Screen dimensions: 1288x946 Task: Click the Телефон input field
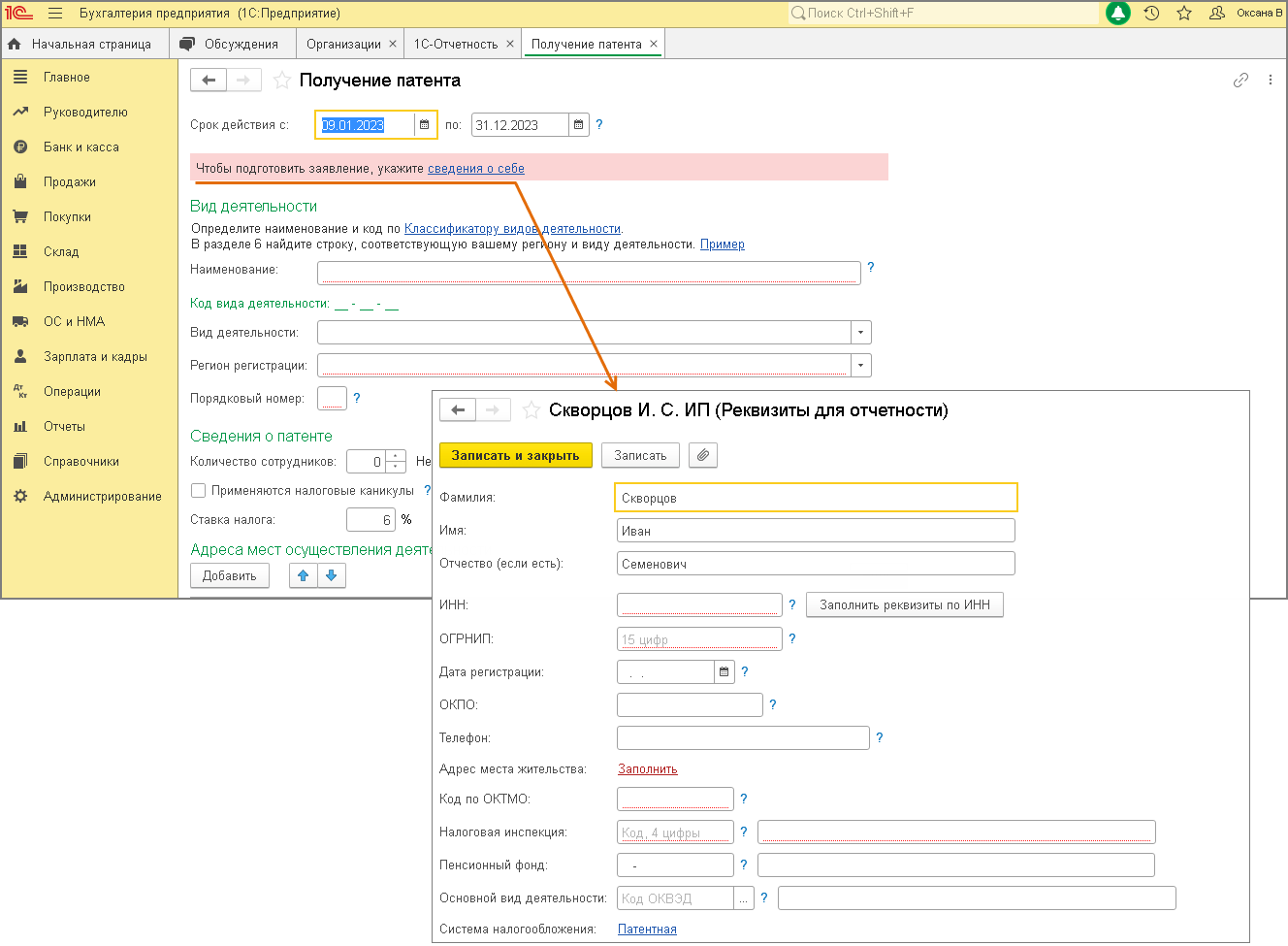[x=744, y=737]
